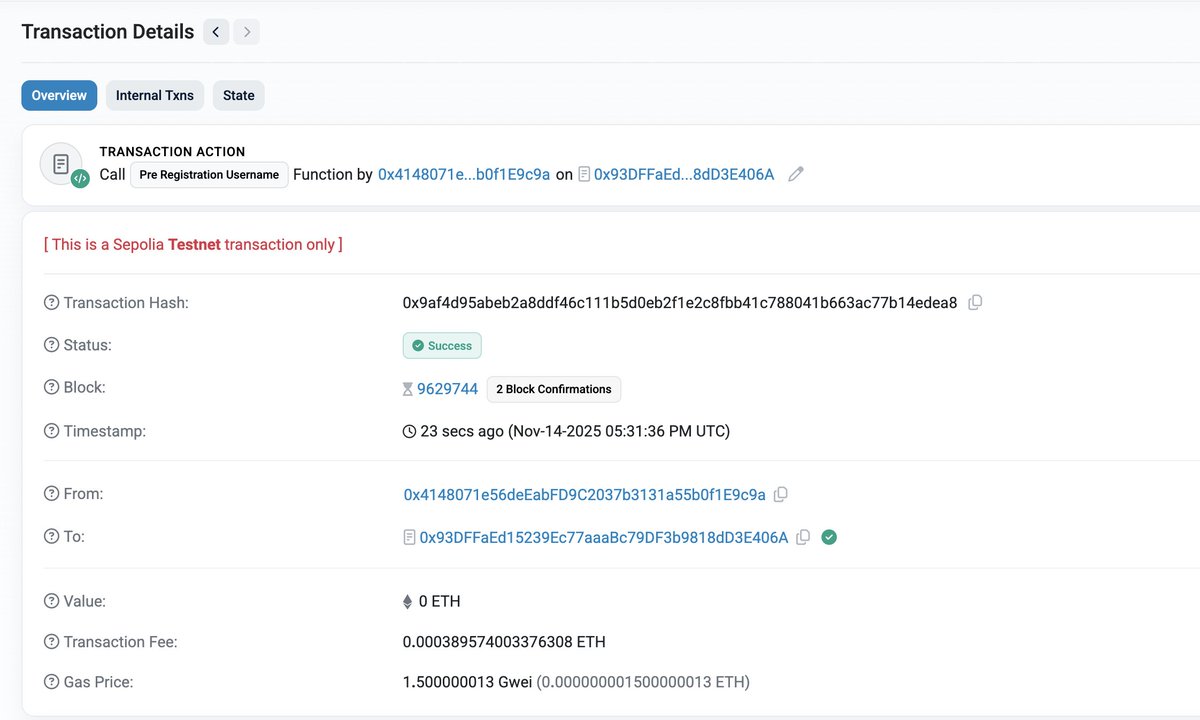Open sender address 0x4148071e...b0f1E9c9a in action row
1200x720 pixels.
pos(464,174)
